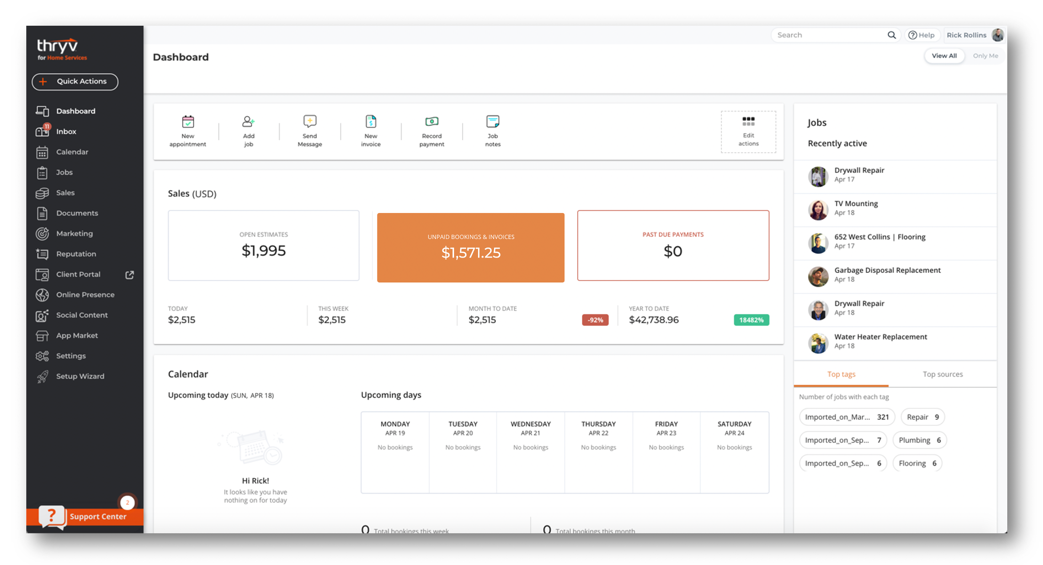Open Drywall Repair job dated Apr 18
Screen dimensions: 1043x565
pos(895,309)
